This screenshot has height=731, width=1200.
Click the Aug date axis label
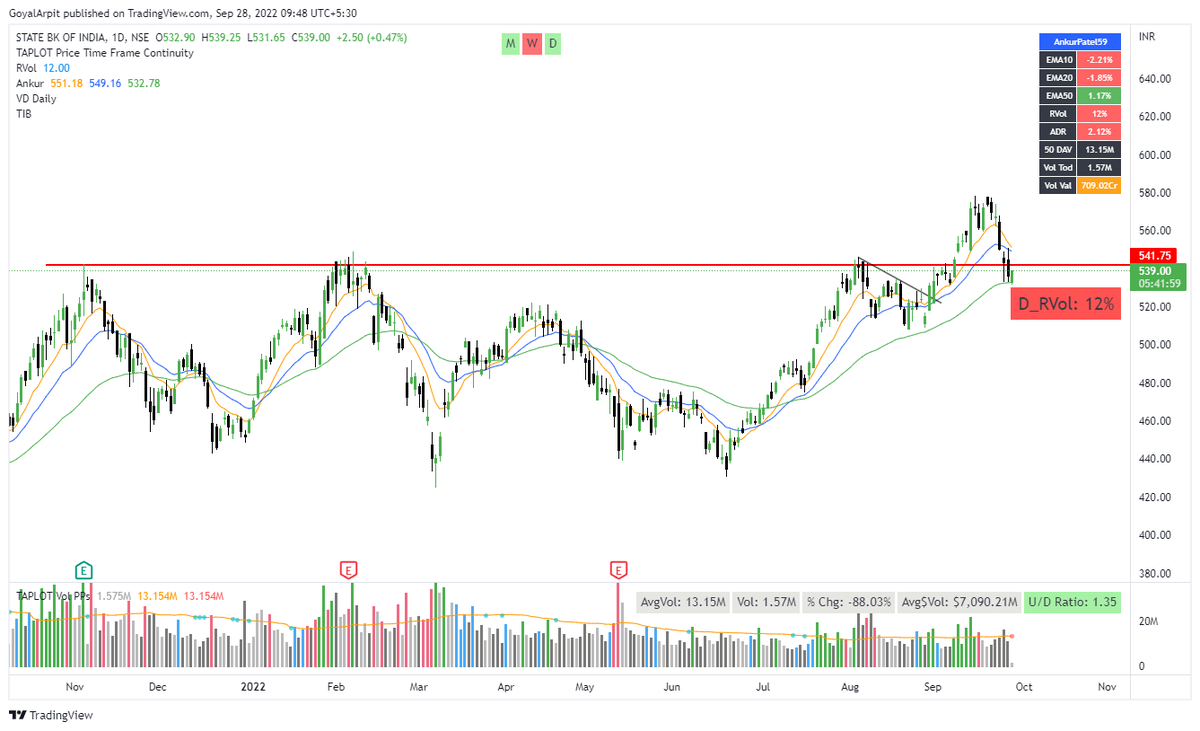coord(850,687)
